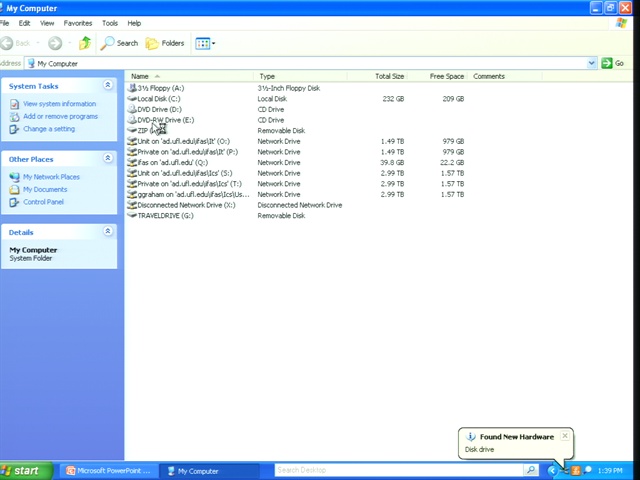Sort by Total Size column header
The image size is (640, 480).
pyautogui.click(x=378, y=76)
